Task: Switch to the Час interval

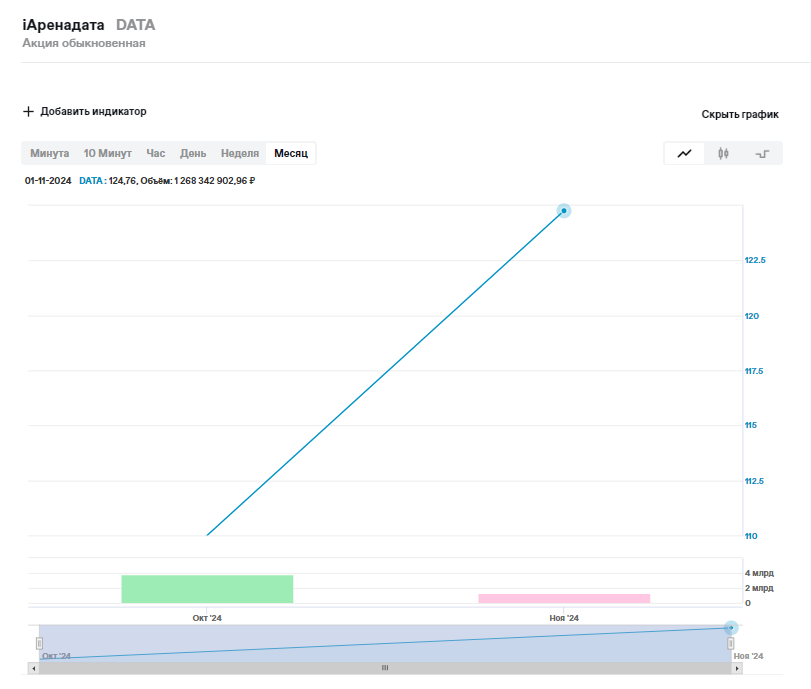Action: pos(156,154)
